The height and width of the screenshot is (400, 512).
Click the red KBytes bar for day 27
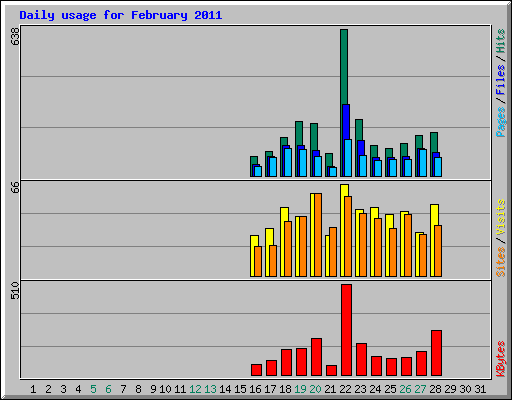pyautogui.click(x=421, y=364)
